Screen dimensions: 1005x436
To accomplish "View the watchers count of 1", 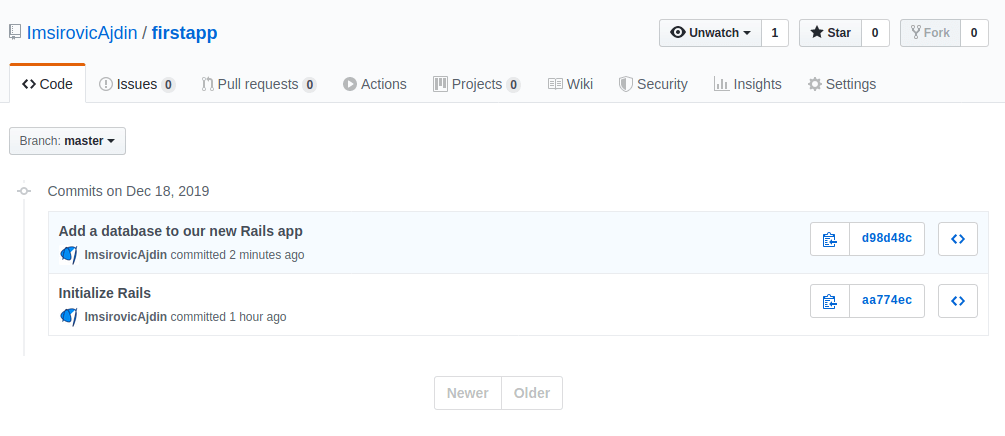I will click(775, 33).
